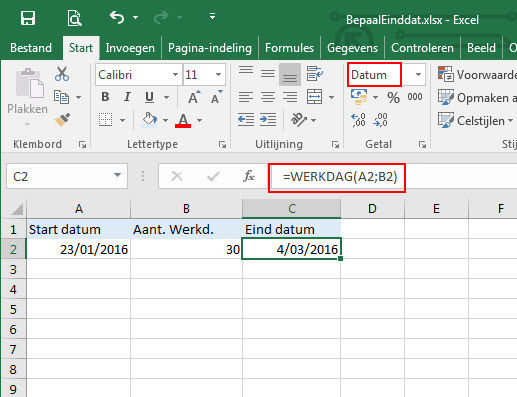Align text right in cell
Image resolution: width=517 pixels, height=397 pixels.
[290, 97]
